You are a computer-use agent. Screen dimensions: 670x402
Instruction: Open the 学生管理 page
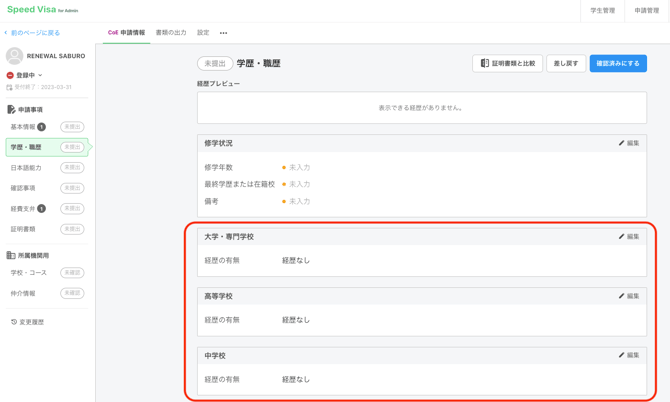[602, 11]
